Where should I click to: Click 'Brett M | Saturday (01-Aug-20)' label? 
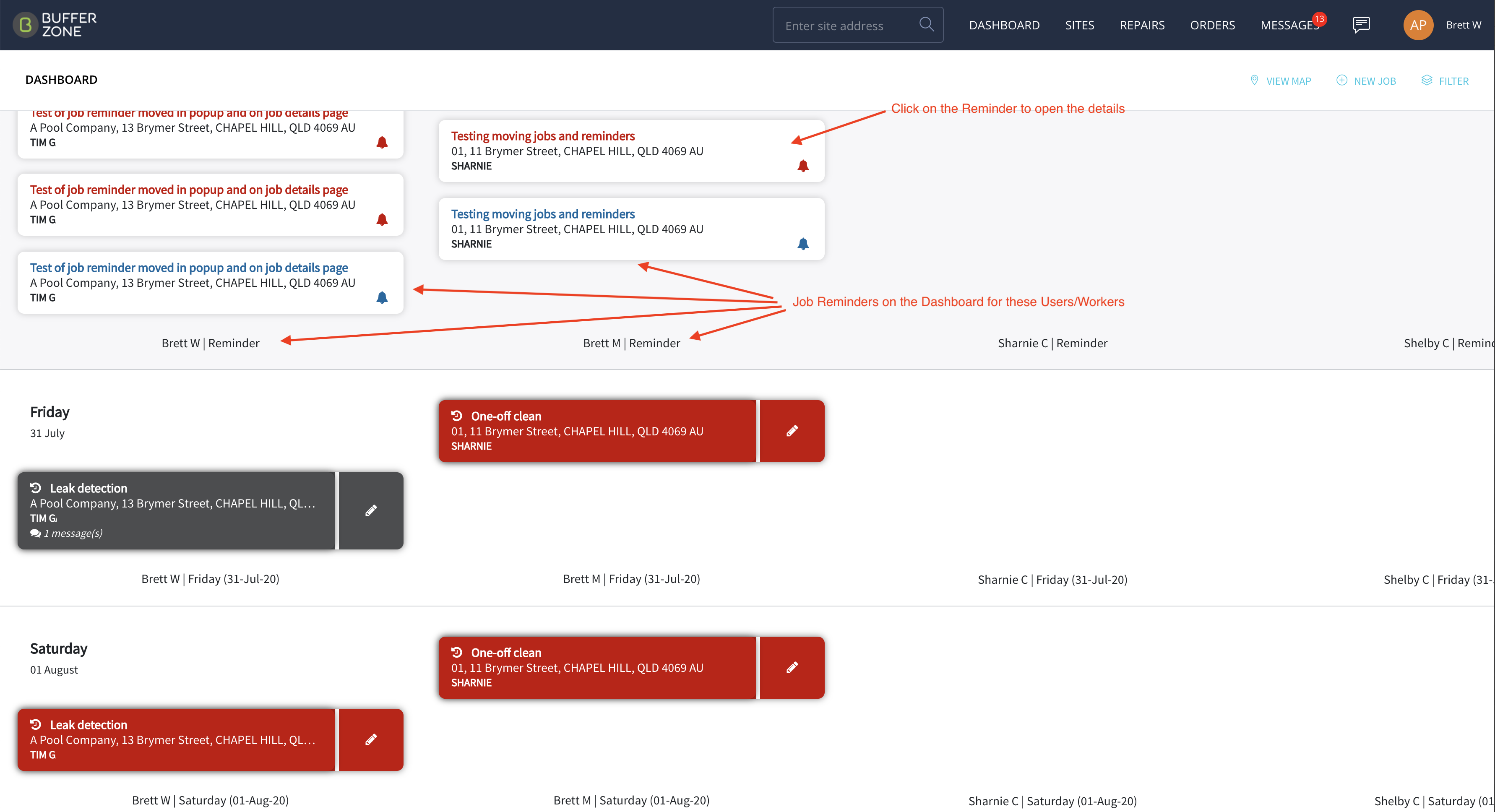(x=631, y=800)
